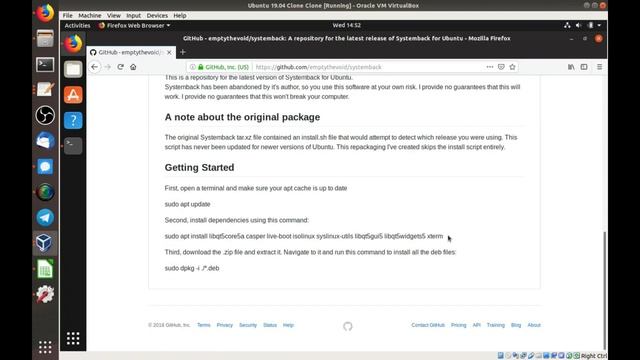The width and height of the screenshot is (640, 360).
Task: Expand Firefox Web Browser app menu
Action: click(x=134, y=25)
